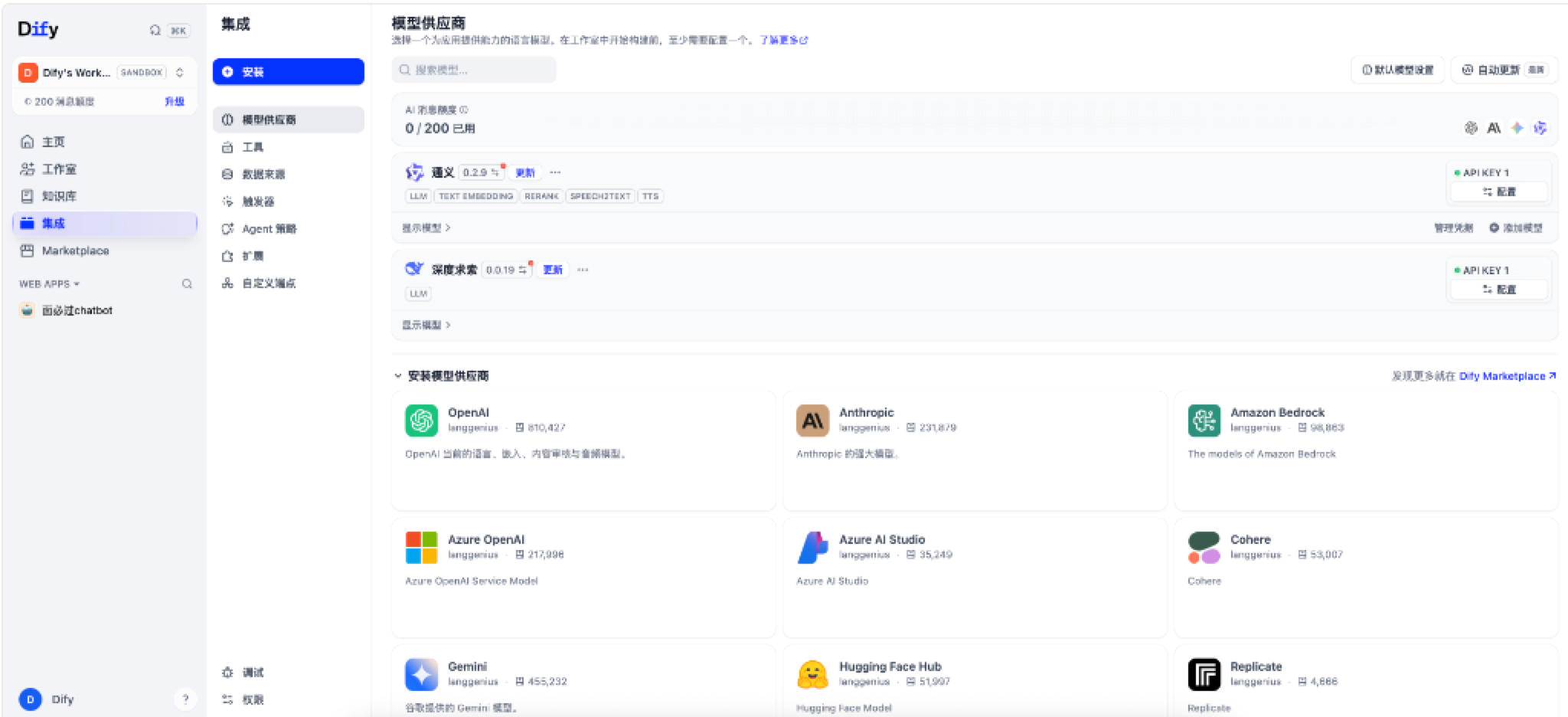Screen dimensions: 1568x717
Task: Open 权限 settings at bottom of panel
Action: [289, 699]
